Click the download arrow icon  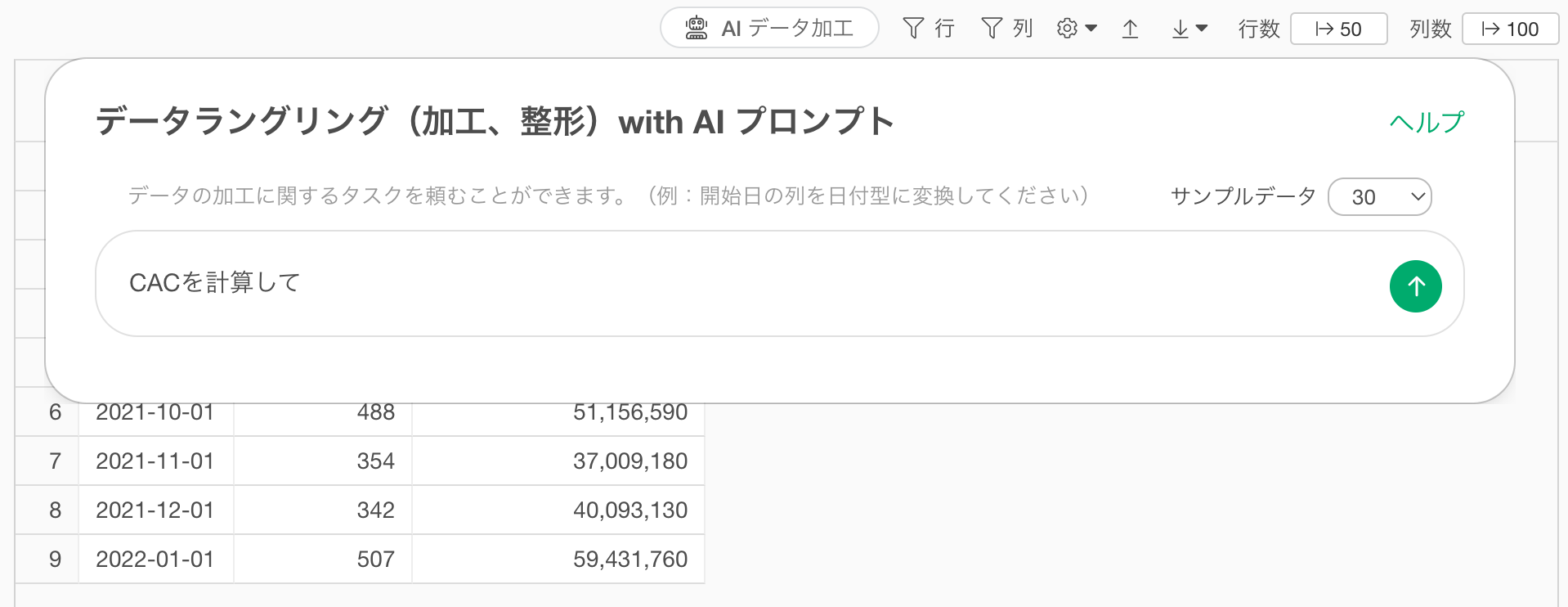(x=1180, y=29)
